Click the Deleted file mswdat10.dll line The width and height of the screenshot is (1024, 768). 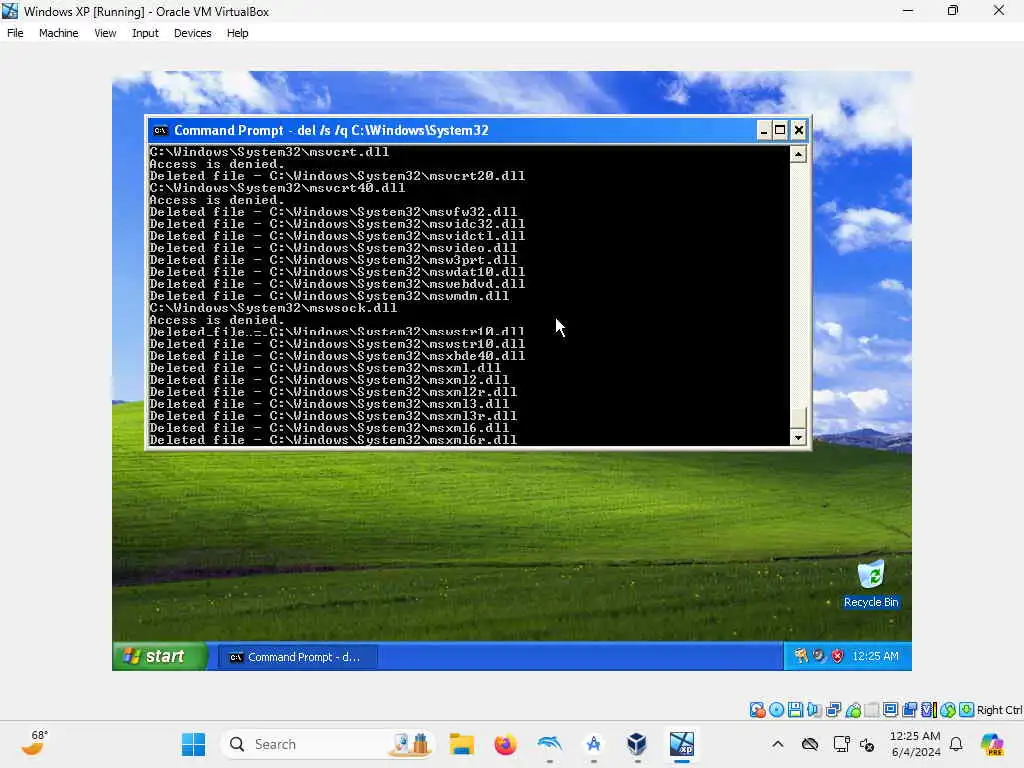point(337,272)
